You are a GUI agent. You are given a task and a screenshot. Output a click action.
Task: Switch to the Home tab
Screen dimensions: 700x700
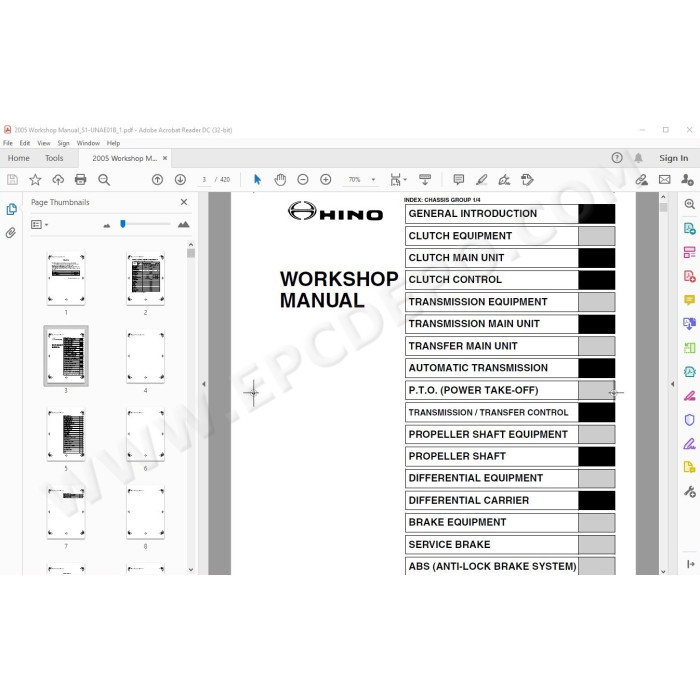click(19, 158)
